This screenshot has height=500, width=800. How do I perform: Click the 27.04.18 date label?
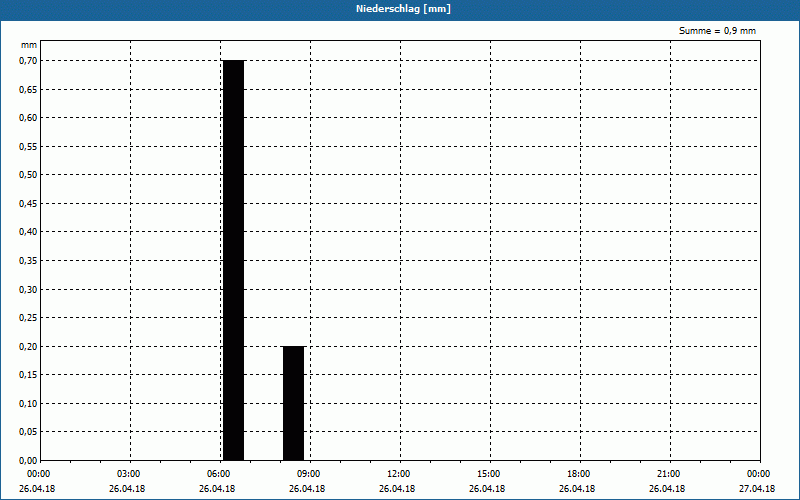point(757,489)
